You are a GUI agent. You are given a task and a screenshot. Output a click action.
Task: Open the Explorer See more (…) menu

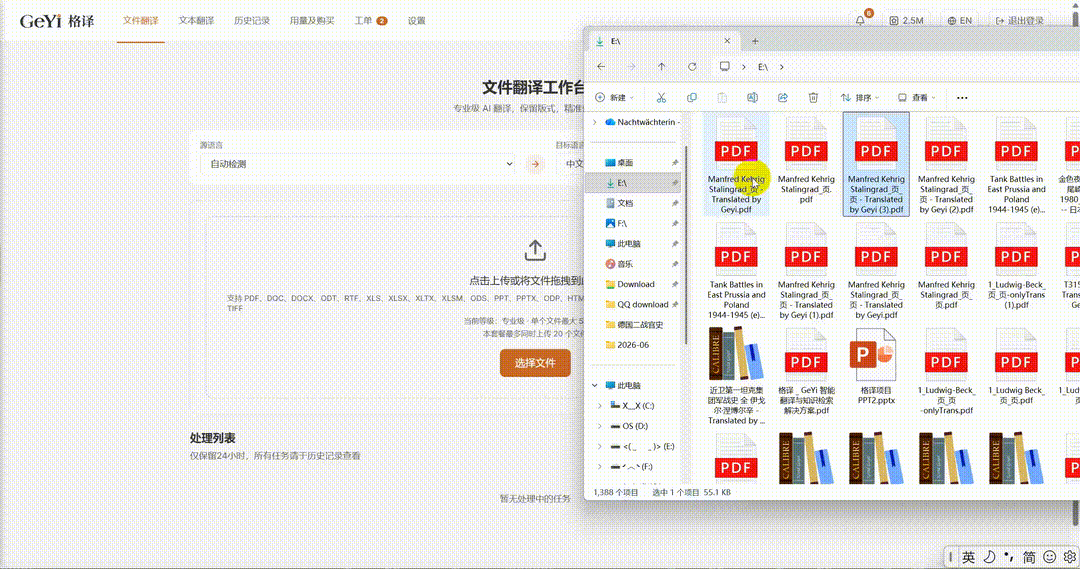pyautogui.click(x=962, y=98)
